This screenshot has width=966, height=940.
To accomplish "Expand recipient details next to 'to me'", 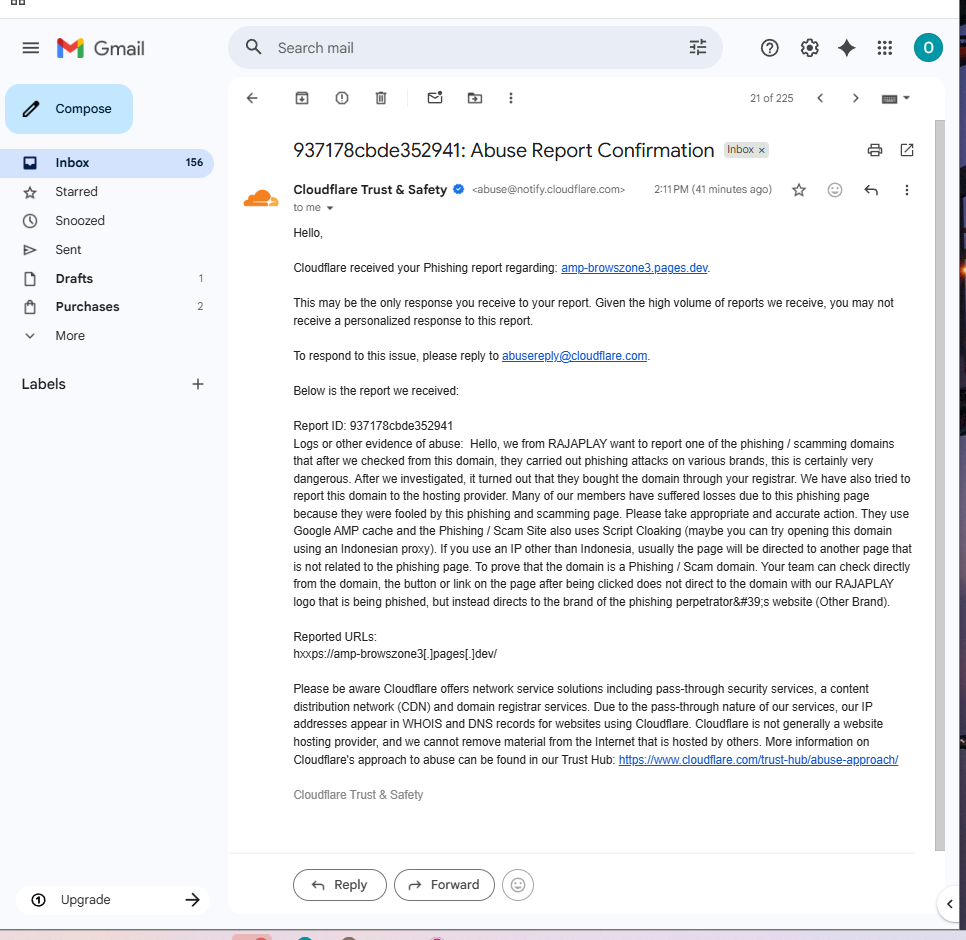I will tap(330, 208).
